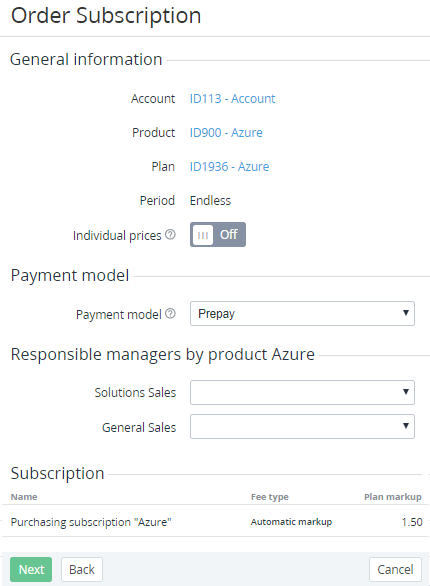Click the Payment model dropdown arrow
This screenshot has height=586, width=430.
[x=406, y=313]
